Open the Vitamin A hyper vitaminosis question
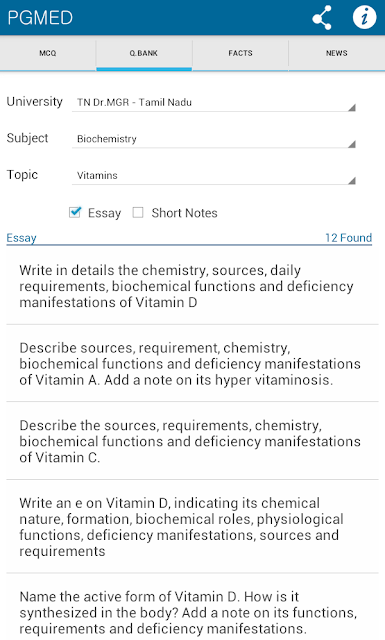Viewport: 385px width, 640px height. tap(192, 364)
